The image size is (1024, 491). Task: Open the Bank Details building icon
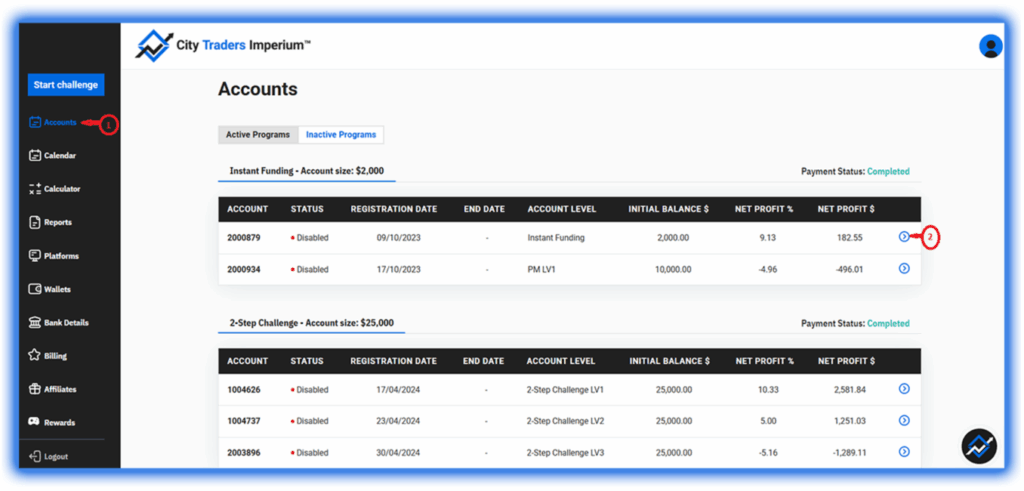[35, 322]
